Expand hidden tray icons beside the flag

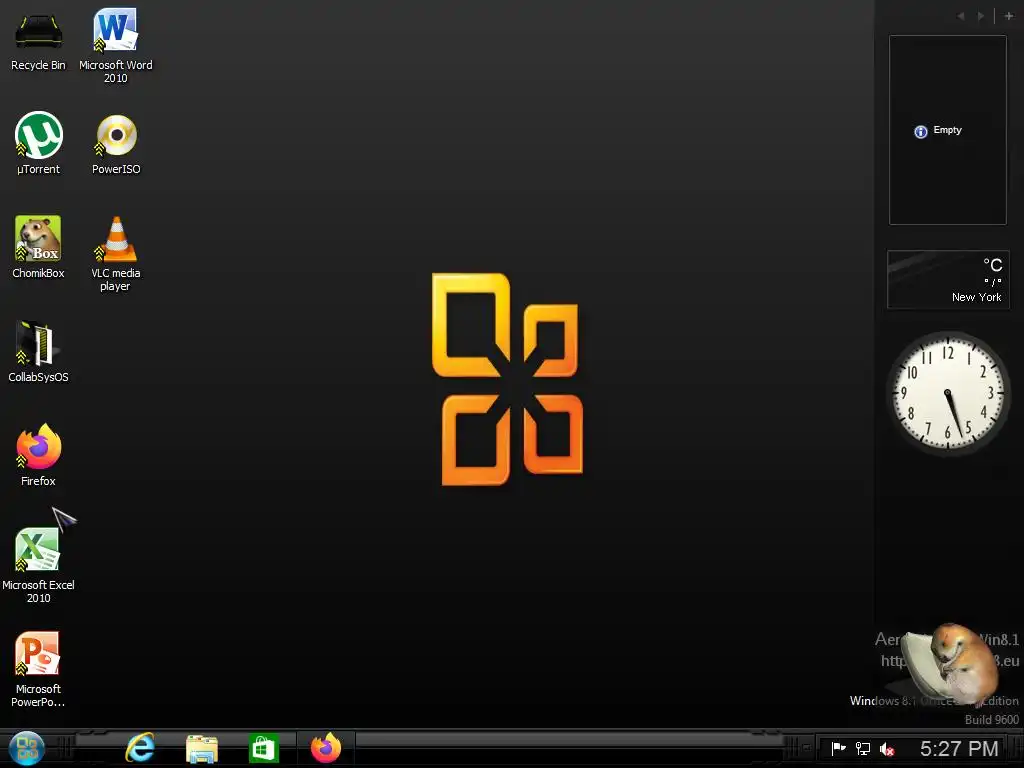click(x=807, y=748)
